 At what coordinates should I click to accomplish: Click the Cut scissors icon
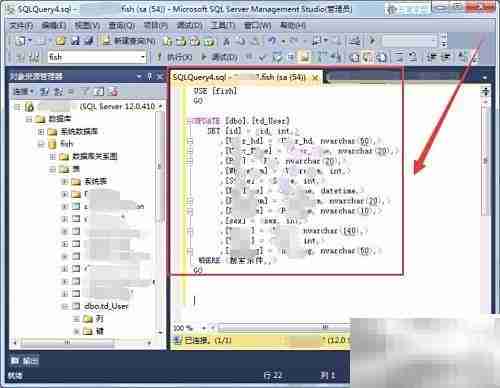(227, 41)
